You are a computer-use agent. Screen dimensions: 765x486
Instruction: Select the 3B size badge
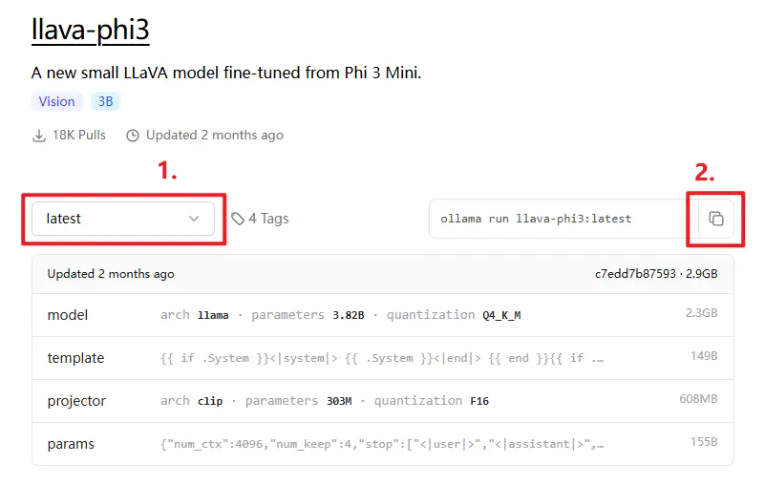(x=105, y=101)
